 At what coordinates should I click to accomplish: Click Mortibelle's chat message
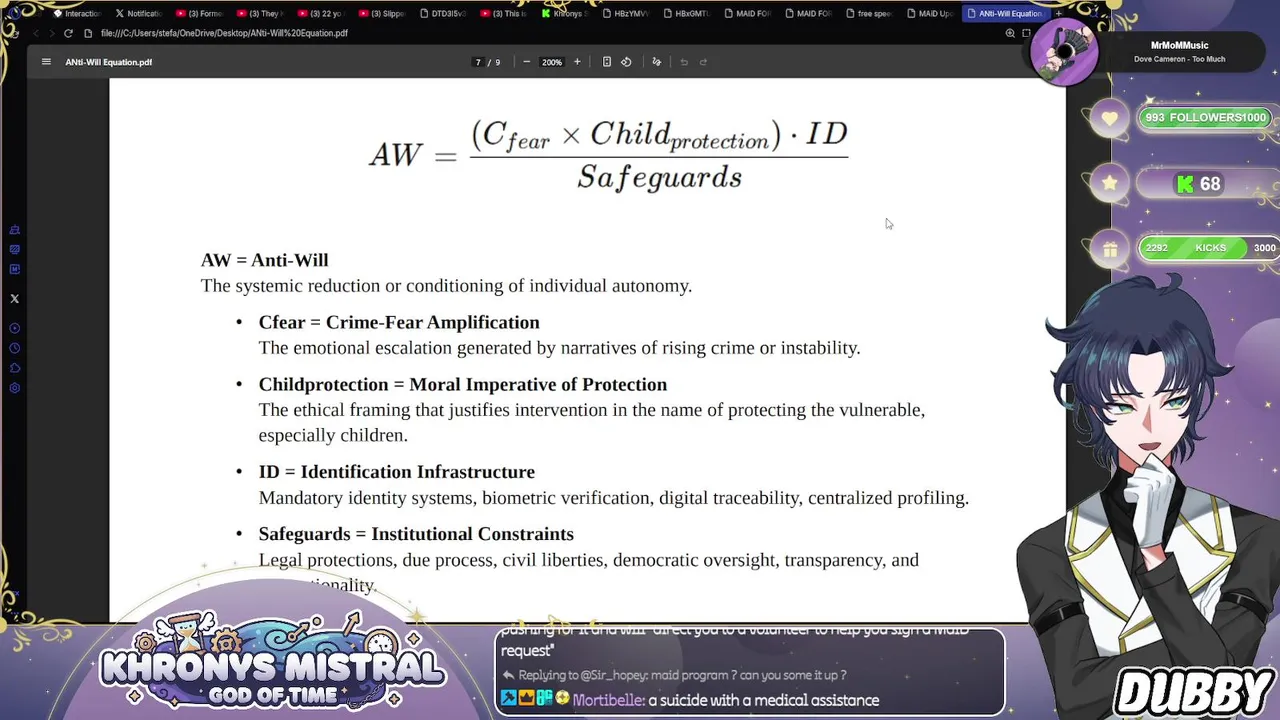click(692, 700)
